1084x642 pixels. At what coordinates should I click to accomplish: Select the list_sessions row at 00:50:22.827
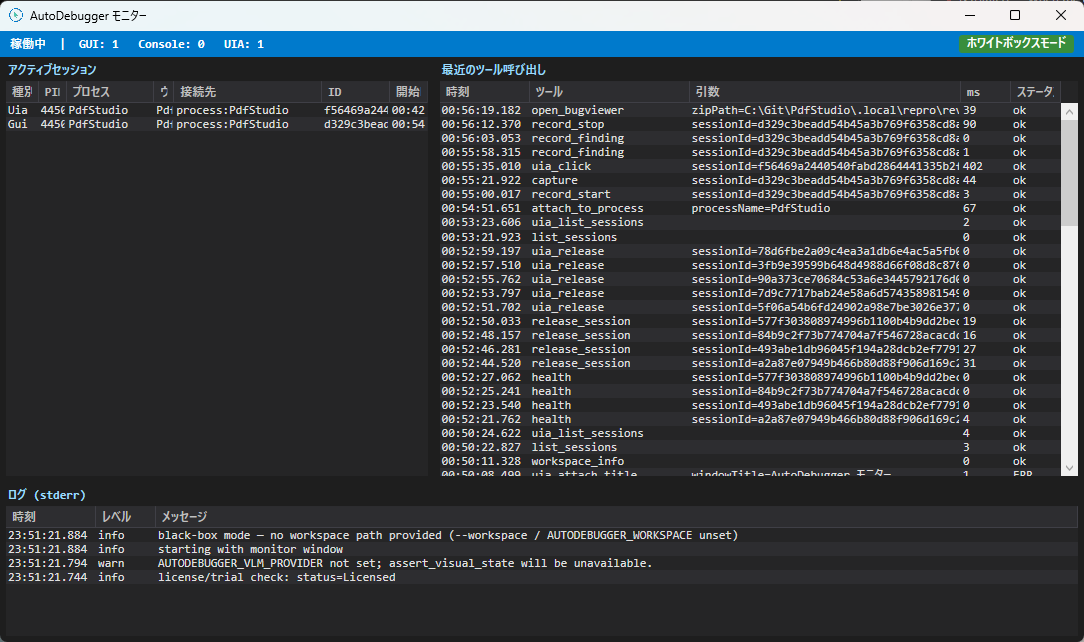750,448
